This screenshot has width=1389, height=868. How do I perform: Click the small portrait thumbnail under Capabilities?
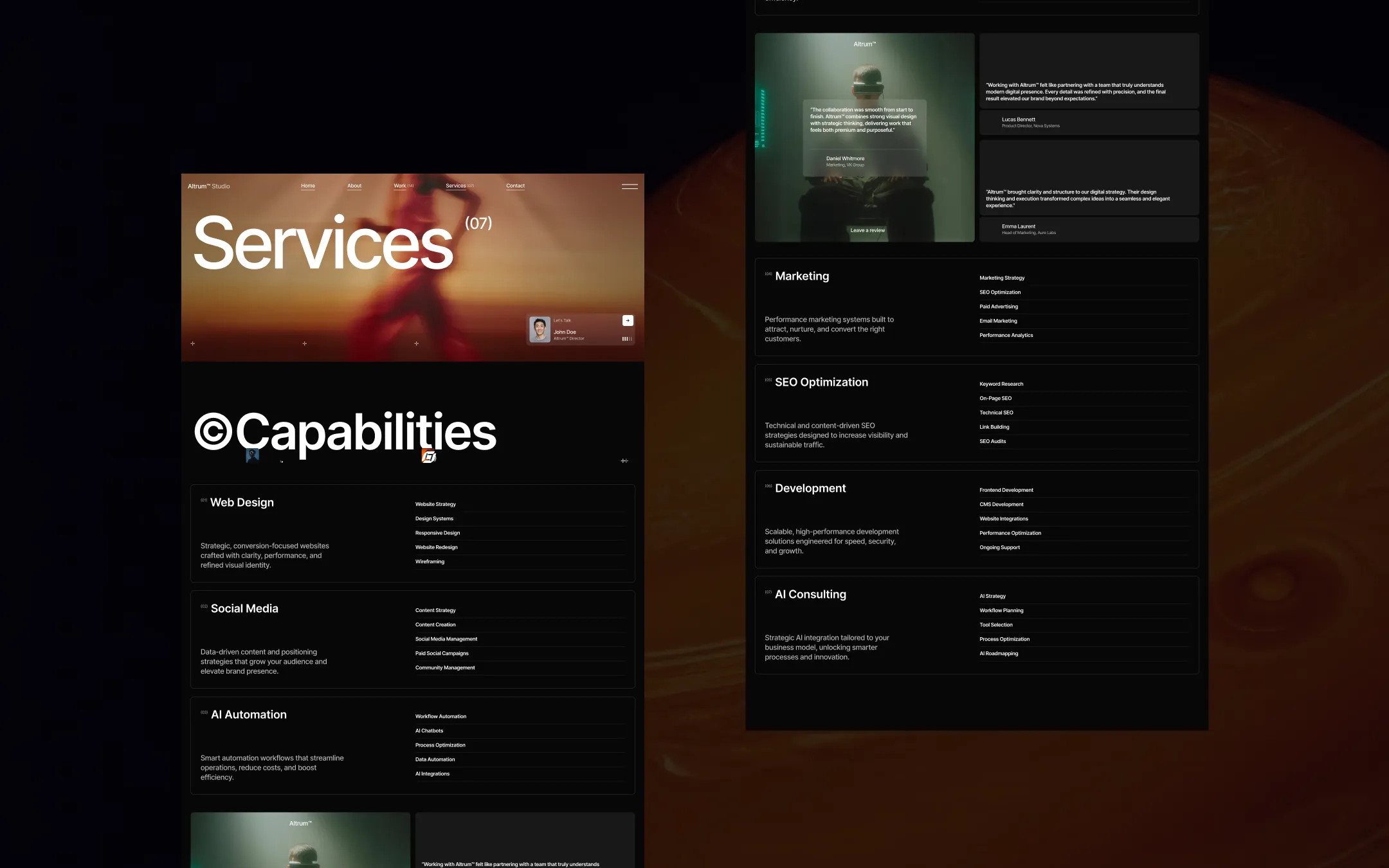[x=253, y=455]
